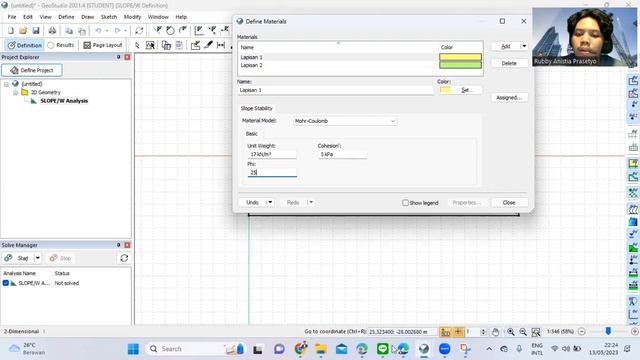Click the Delete material button

point(509,63)
